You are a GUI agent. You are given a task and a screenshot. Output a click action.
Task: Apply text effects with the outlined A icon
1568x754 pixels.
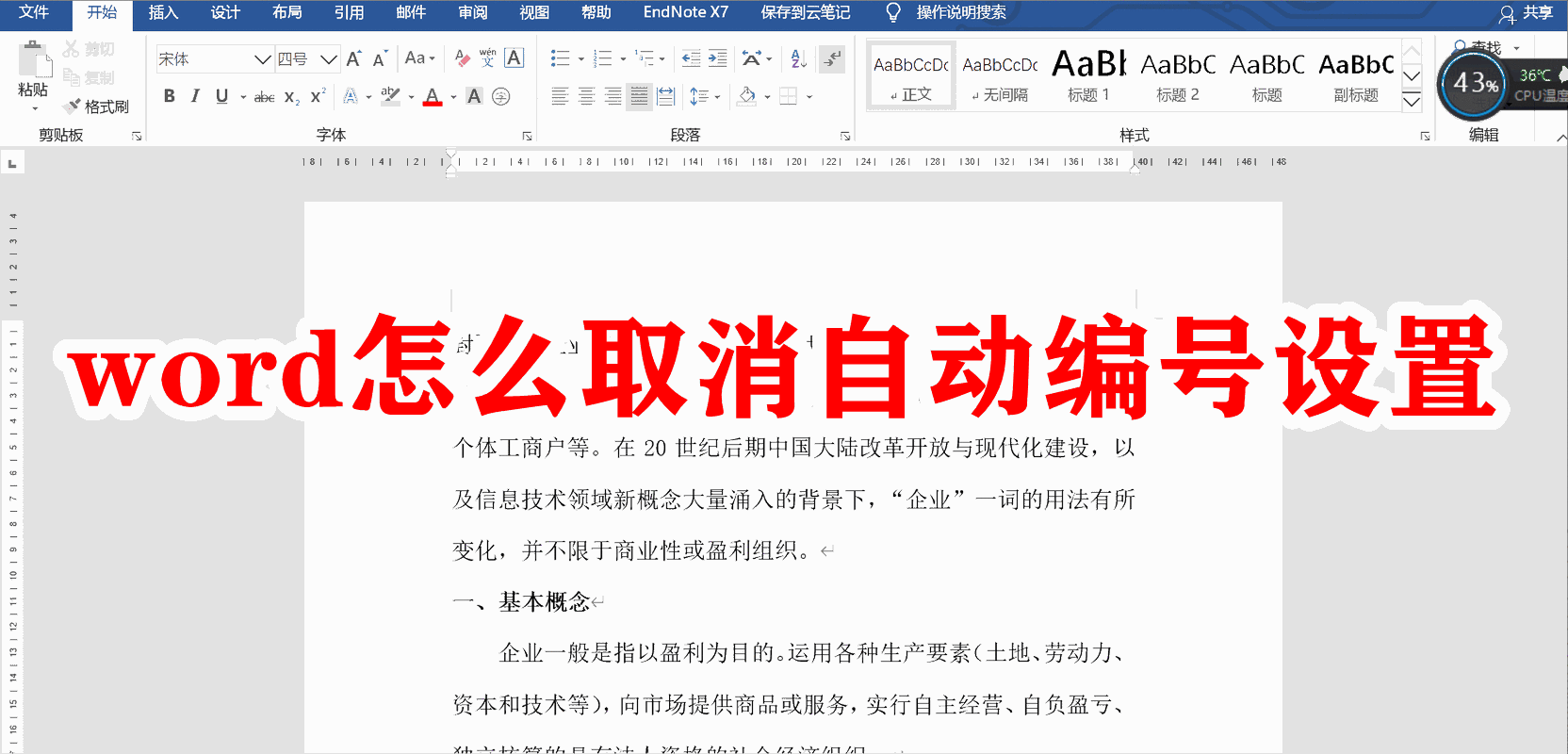tap(351, 96)
